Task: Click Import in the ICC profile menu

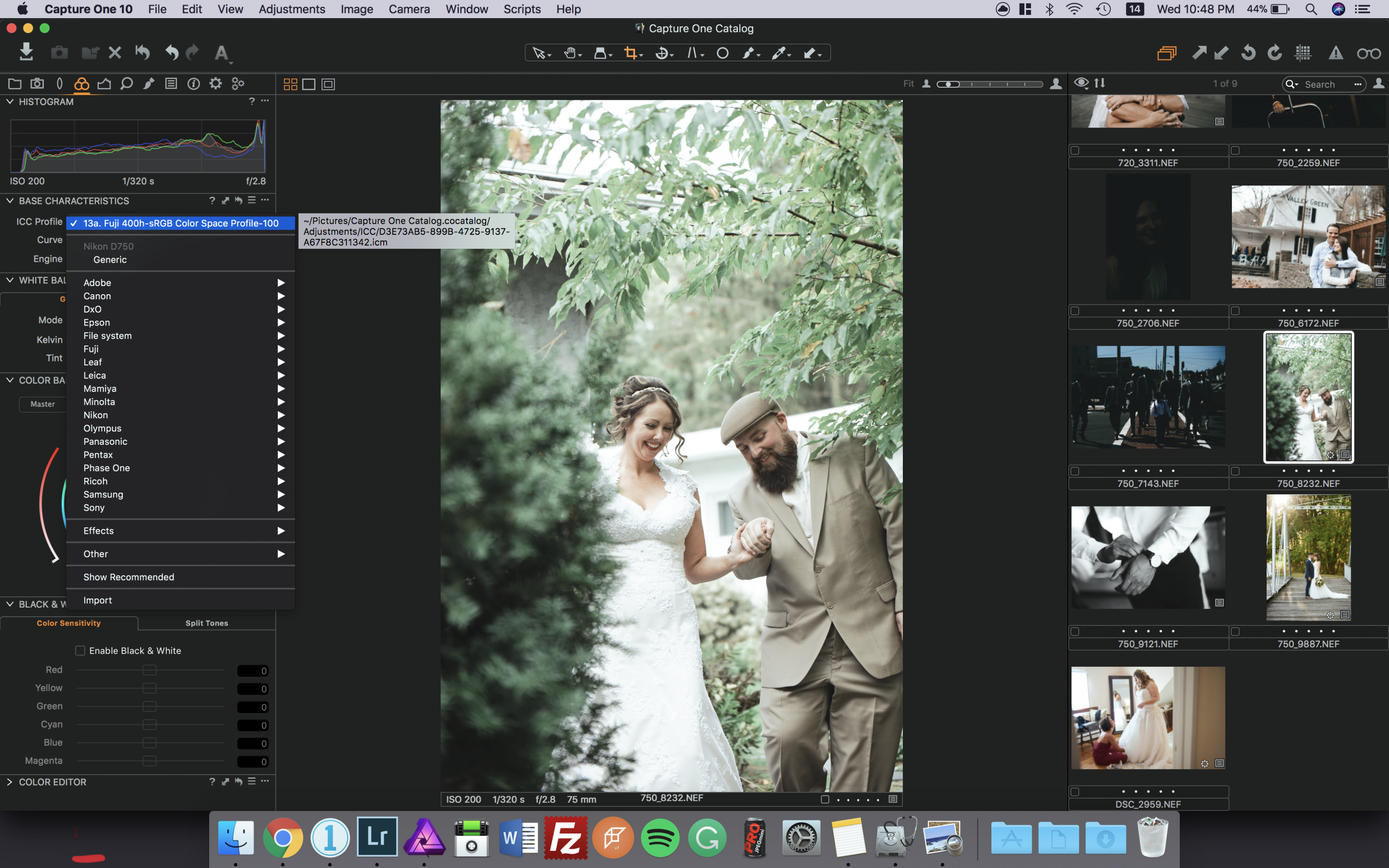Action: coord(98,600)
